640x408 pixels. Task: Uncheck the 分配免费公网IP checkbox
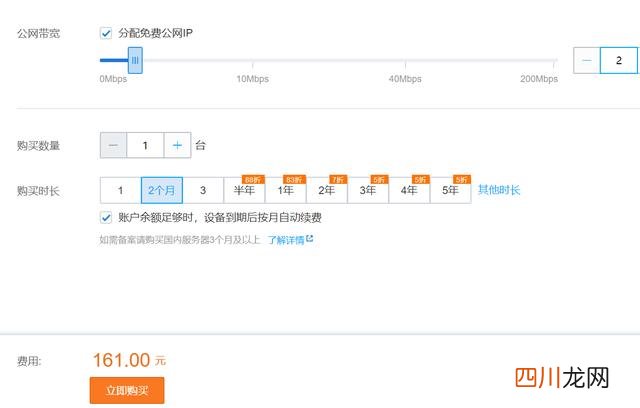[106, 33]
